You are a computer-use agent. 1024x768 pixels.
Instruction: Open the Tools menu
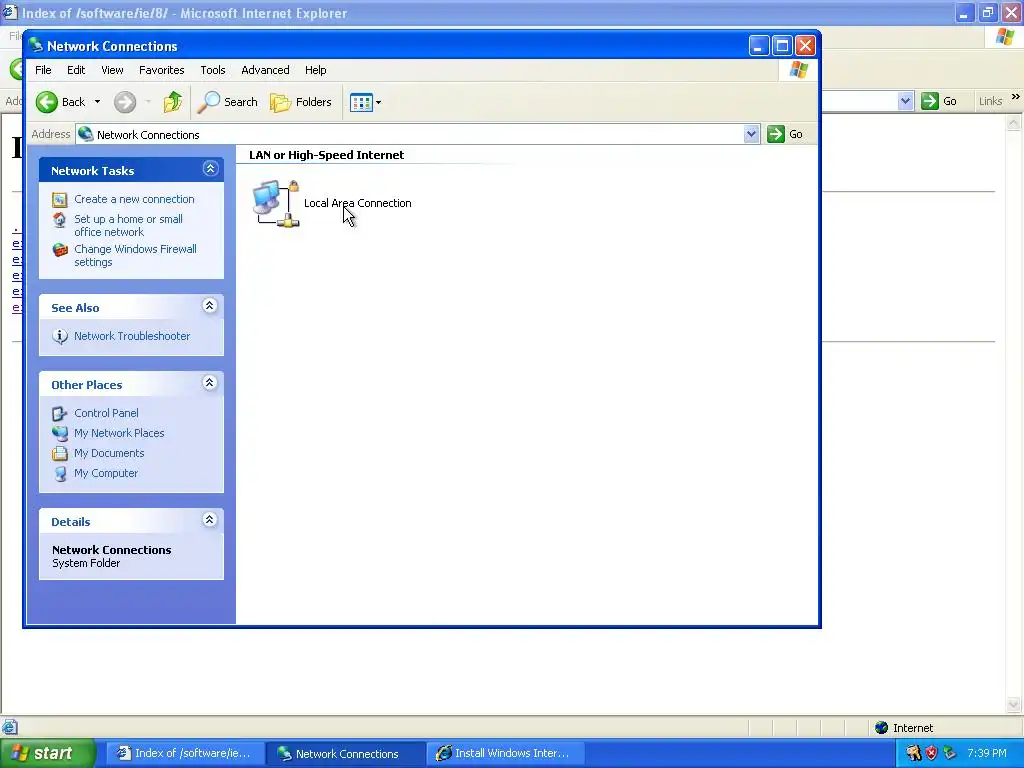click(213, 70)
